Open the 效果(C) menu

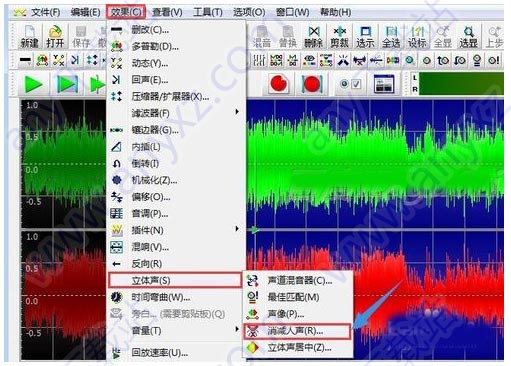click(x=126, y=12)
